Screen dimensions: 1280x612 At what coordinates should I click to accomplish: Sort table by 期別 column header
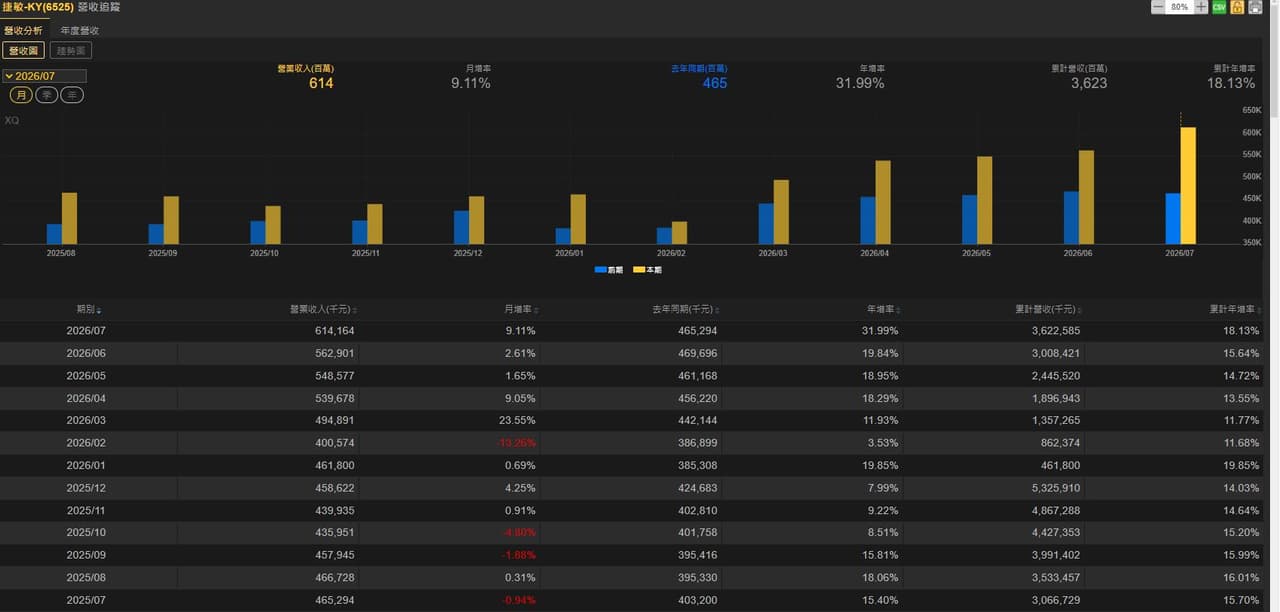(x=88, y=309)
